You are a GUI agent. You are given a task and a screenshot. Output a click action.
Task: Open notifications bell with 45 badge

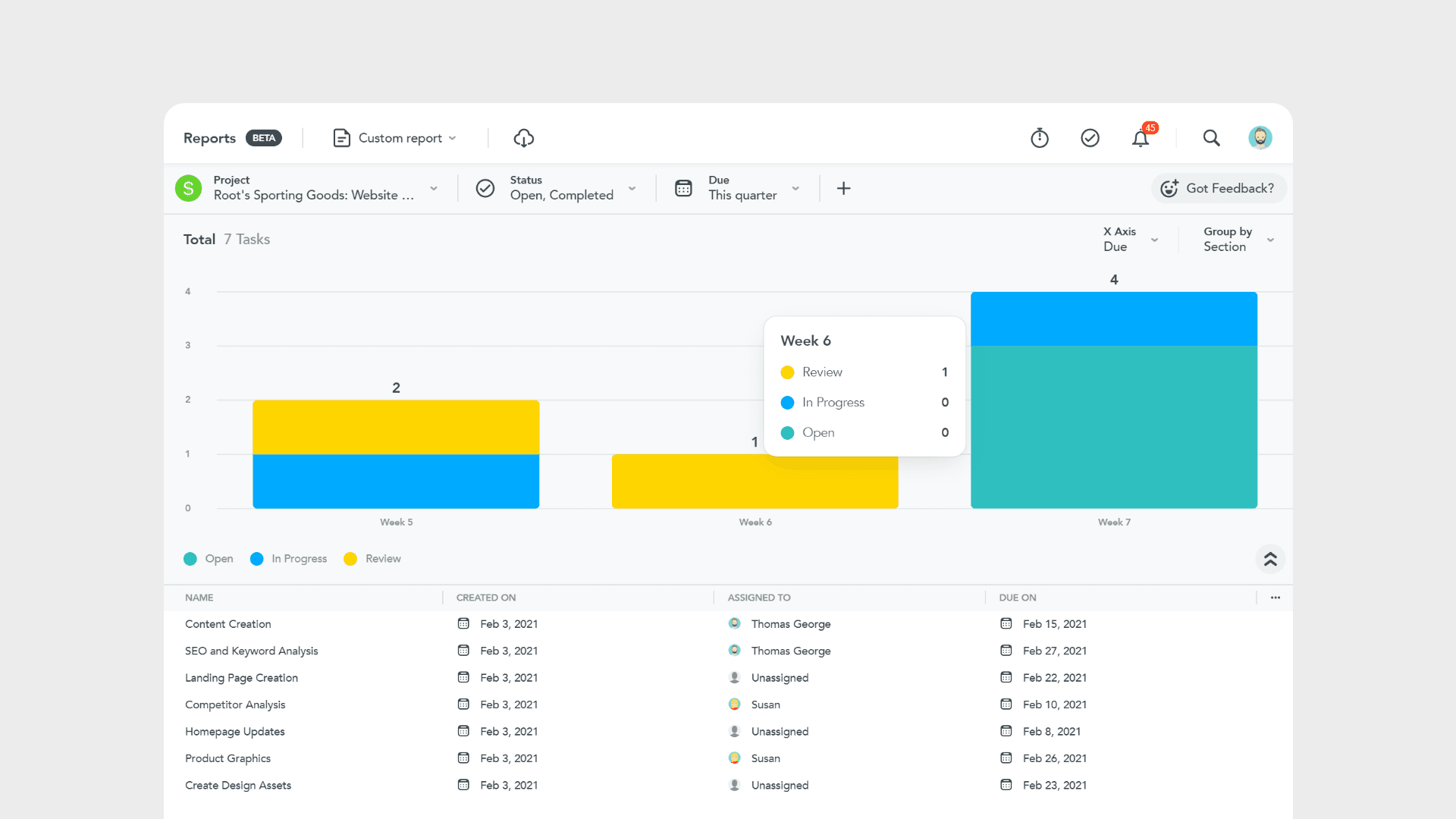[1141, 138]
